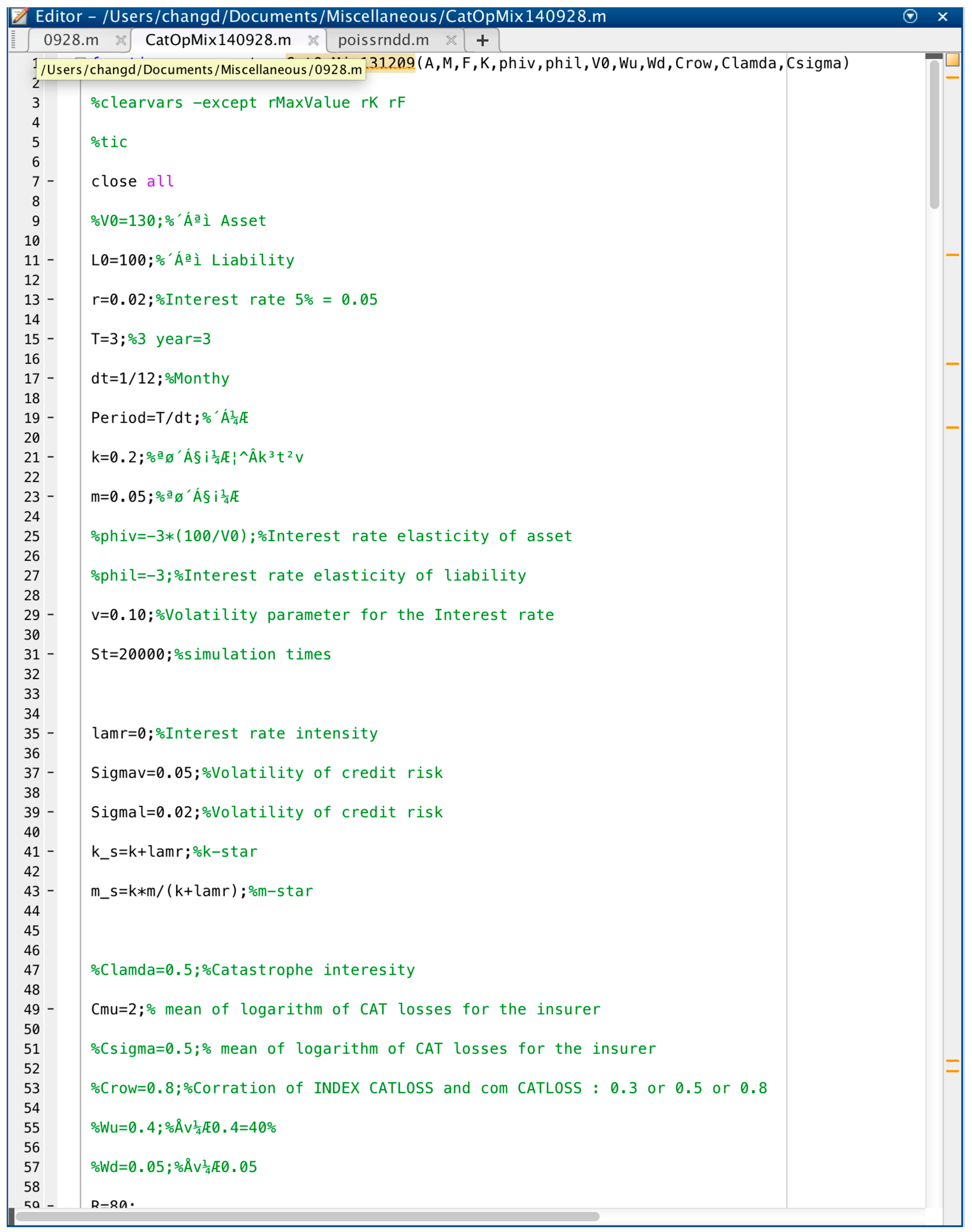972x1232 pixels.
Task: Switch to the 0928.m tab
Action: pos(71,40)
